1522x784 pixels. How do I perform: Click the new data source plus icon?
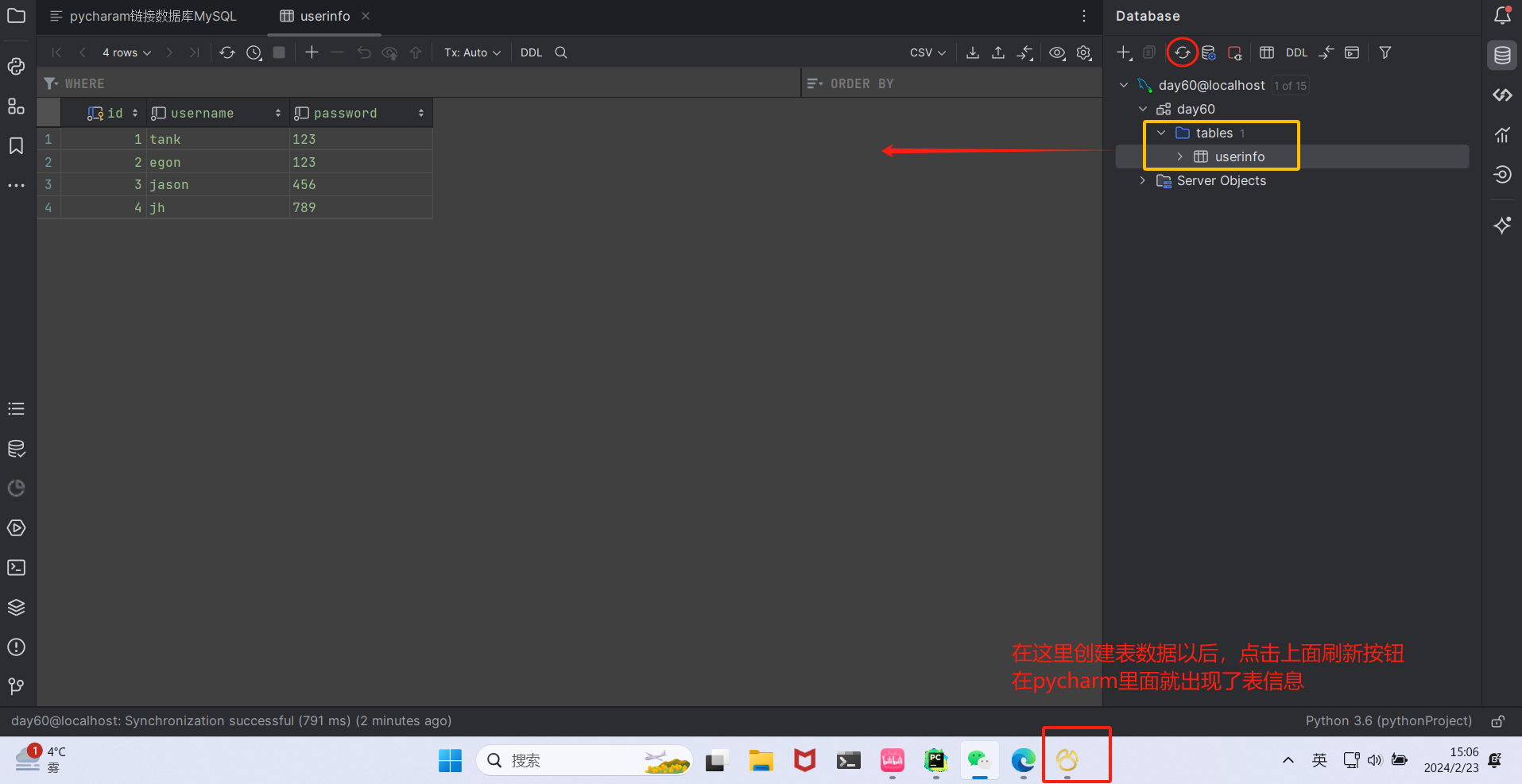click(1124, 52)
